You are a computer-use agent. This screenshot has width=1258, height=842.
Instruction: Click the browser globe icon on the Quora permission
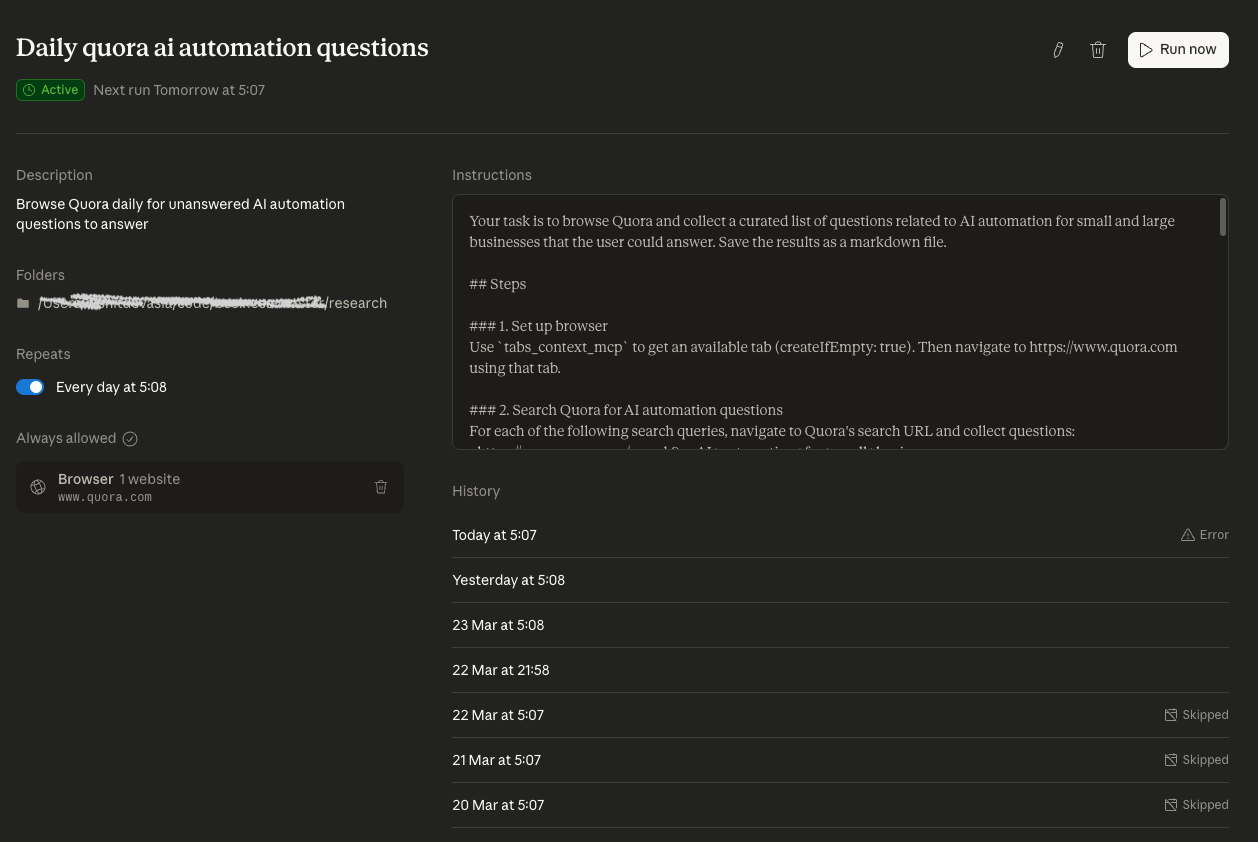coord(38,487)
